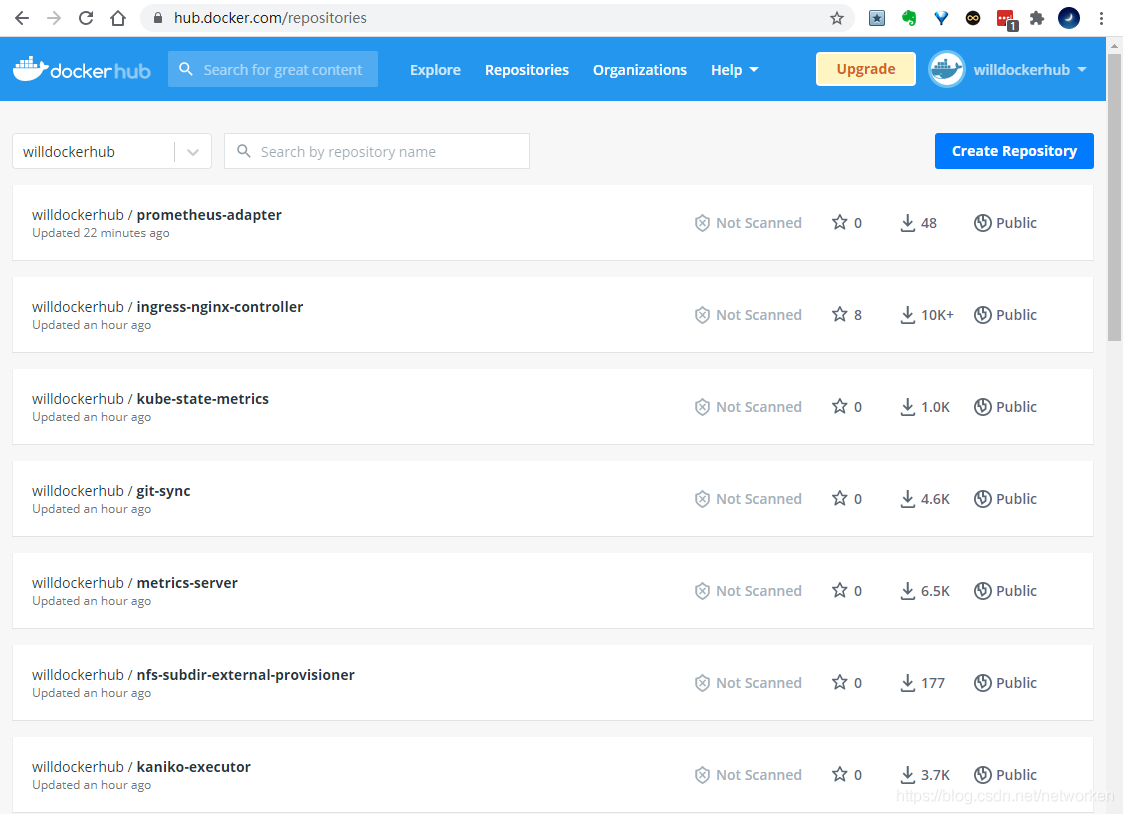
Task: Click 'Updated 22 minutes ago' text
Action: (100, 233)
